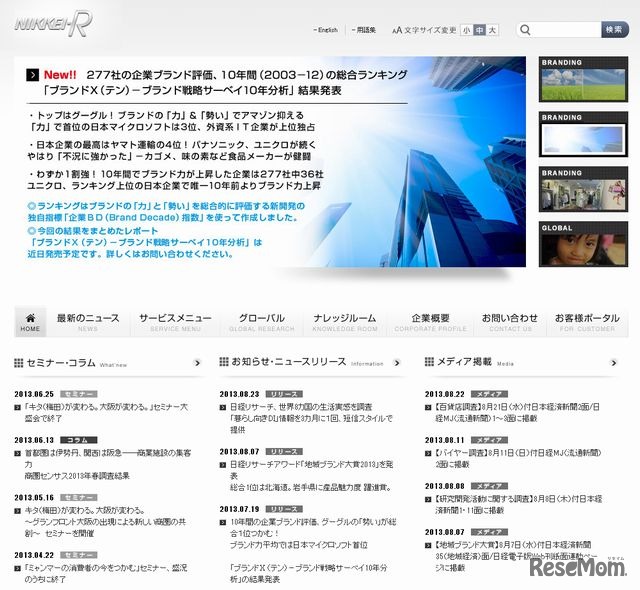This screenshot has height=590, width=640.
Task: Open the メディア掲載 section arrow
Action: pos(613,363)
